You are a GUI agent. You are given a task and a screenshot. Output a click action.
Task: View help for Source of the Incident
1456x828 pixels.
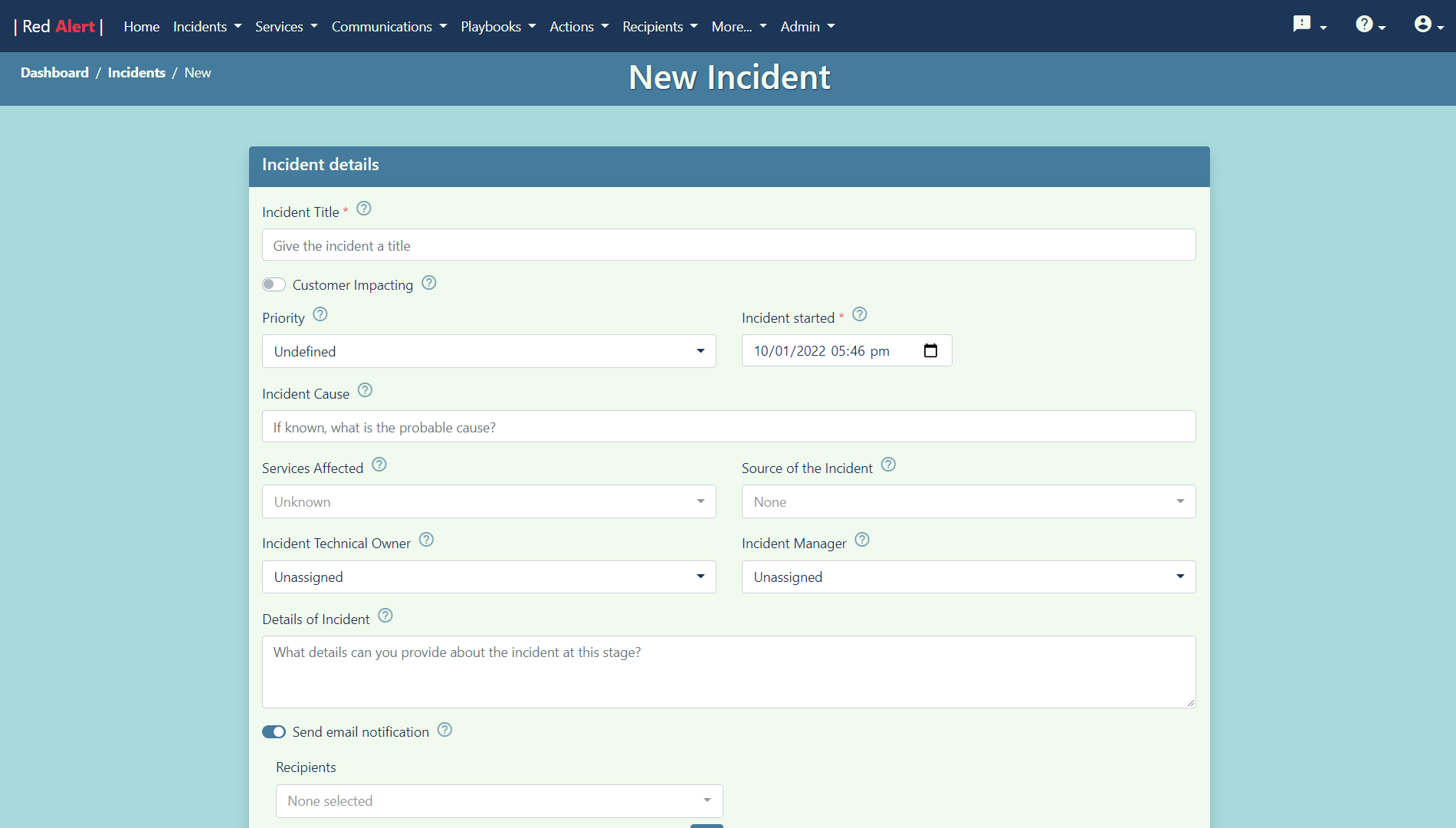click(887, 464)
